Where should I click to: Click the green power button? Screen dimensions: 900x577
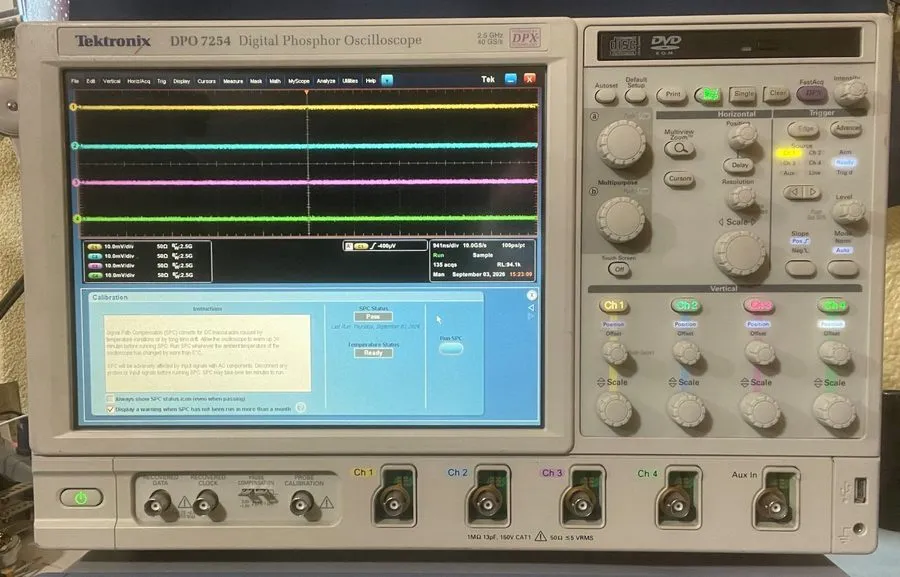(x=81, y=498)
